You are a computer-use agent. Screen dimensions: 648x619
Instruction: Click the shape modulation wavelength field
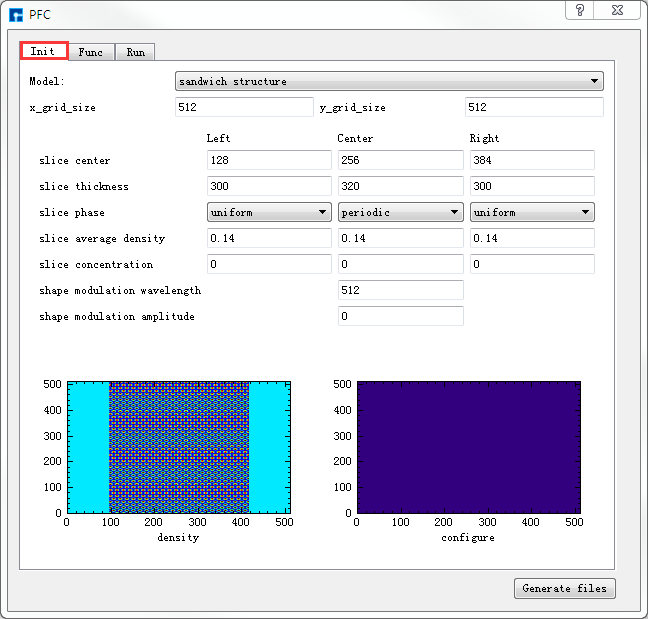(401, 290)
